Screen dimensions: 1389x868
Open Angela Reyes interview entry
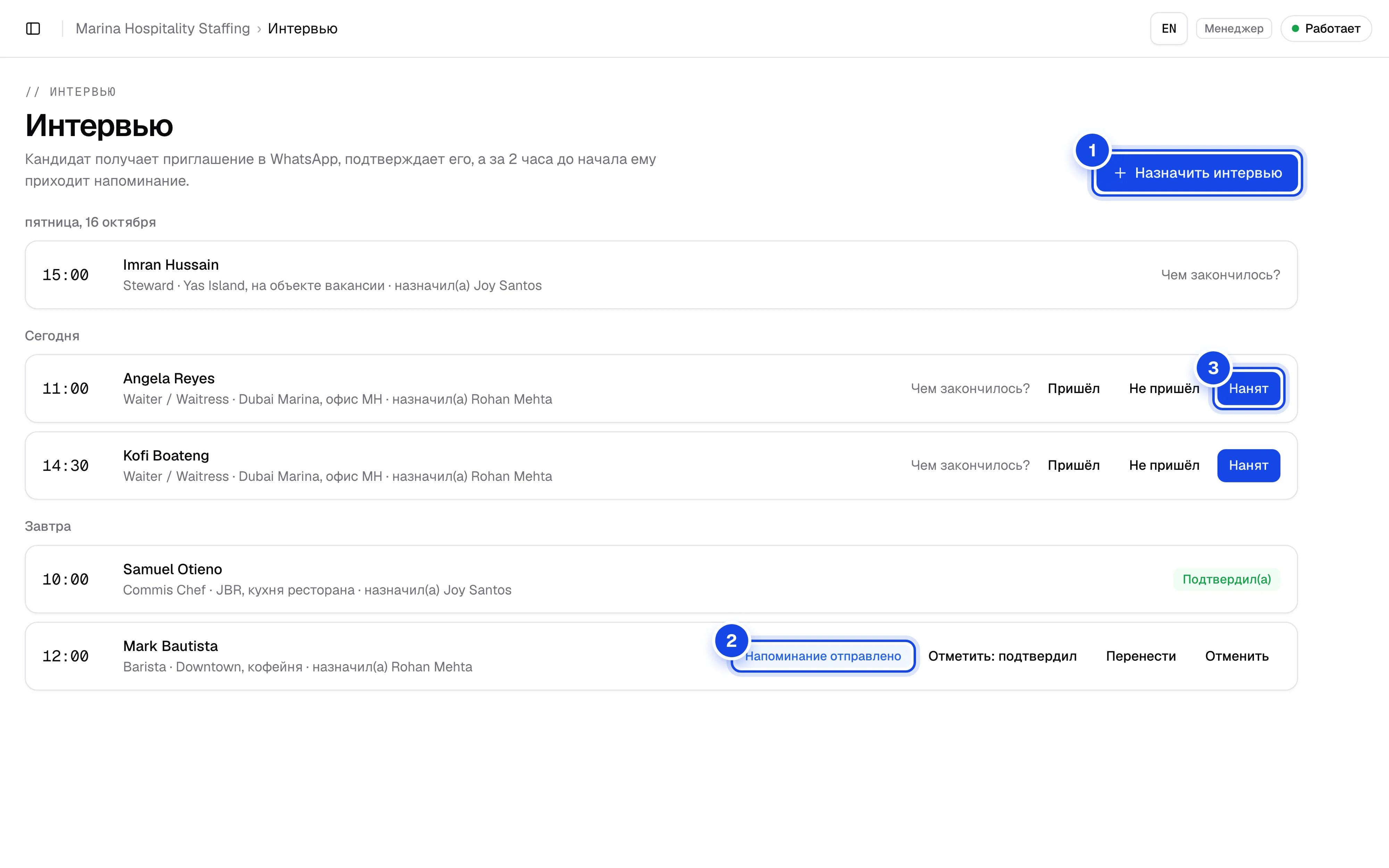tap(661, 389)
